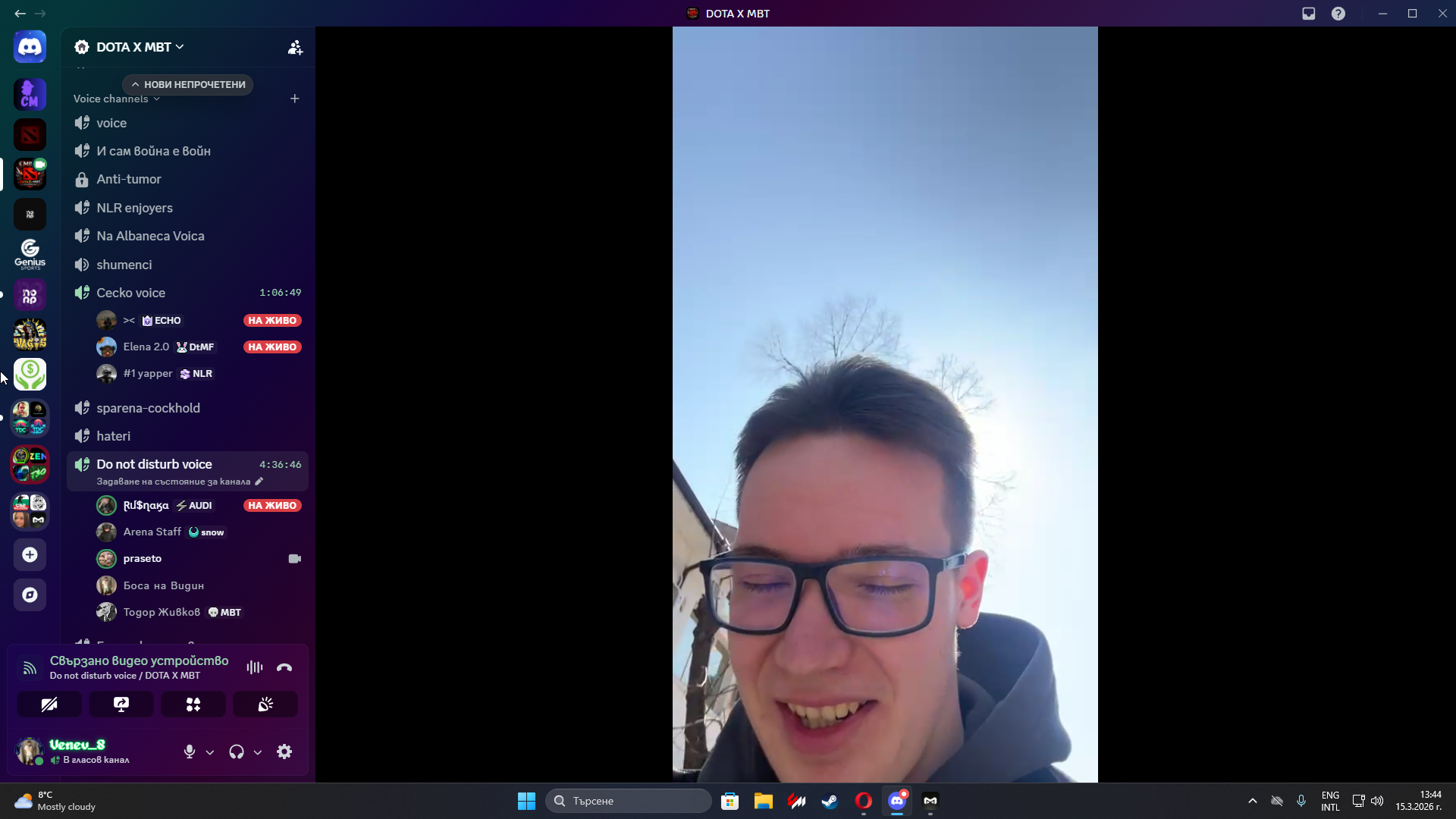The width and height of the screenshot is (1456, 819).
Task: Open noise suppression options
Action: tap(255, 667)
